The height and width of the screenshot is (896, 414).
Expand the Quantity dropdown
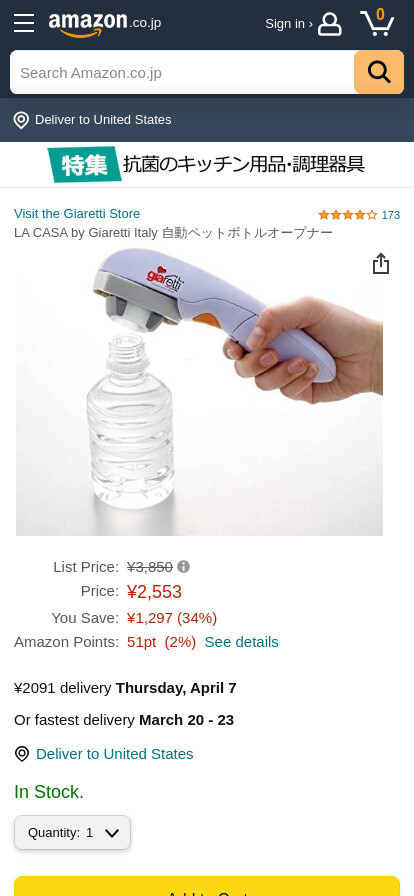73,833
